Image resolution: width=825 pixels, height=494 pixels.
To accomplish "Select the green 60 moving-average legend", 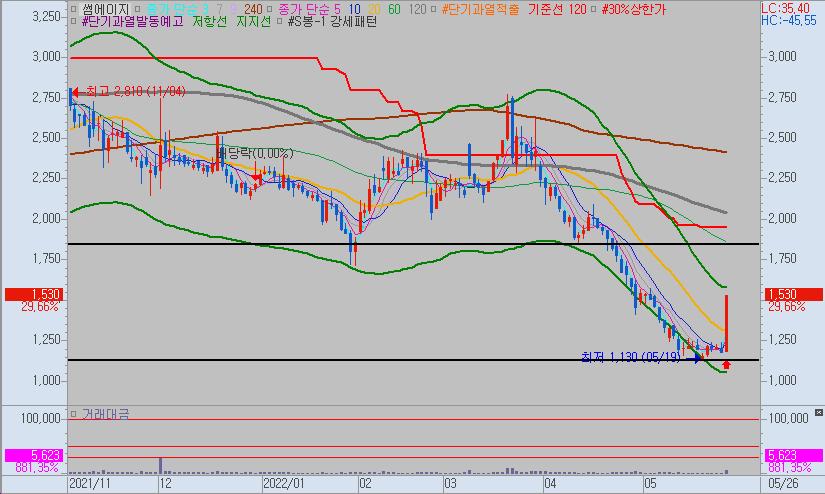I will click(394, 9).
